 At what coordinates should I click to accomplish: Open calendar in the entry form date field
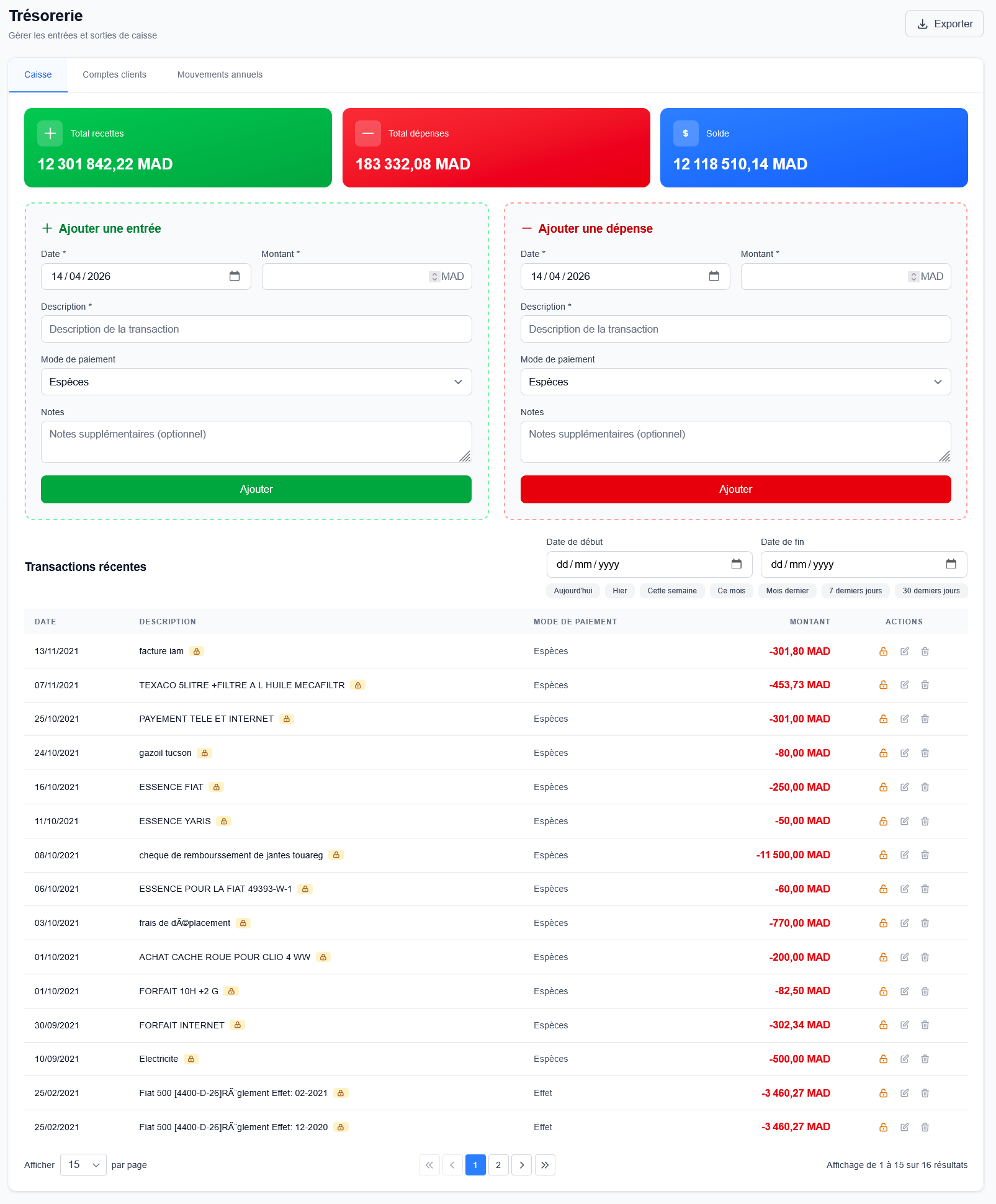[x=235, y=276]
